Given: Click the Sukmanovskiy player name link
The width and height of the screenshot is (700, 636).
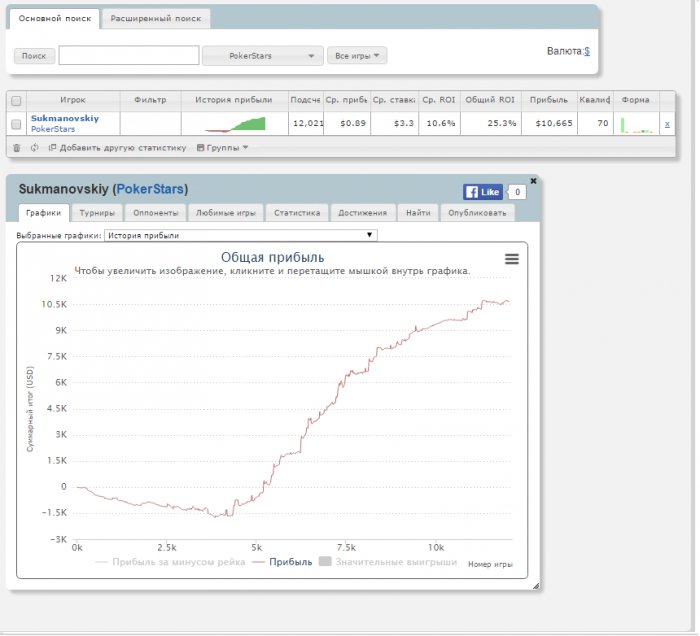Looking at the screenshot, I should (65, 118).
